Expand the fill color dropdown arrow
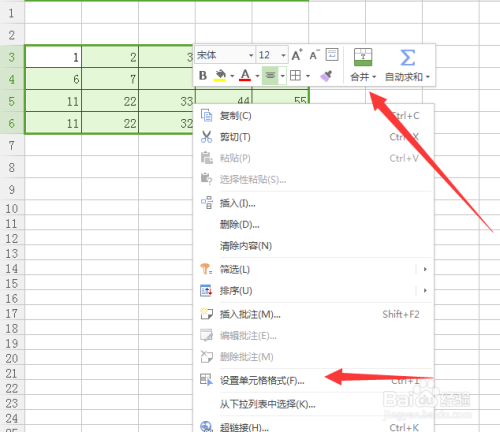Image resolution: width=500 pixels, height=432 pixels. click(232, 76)
